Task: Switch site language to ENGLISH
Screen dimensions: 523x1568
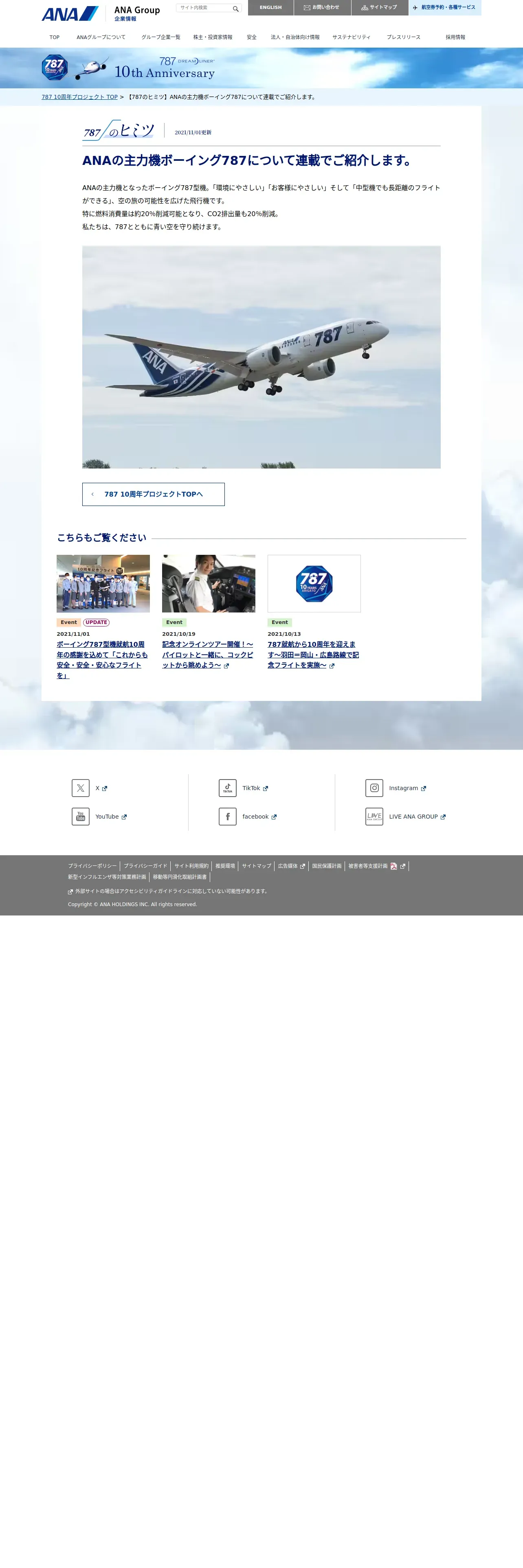Action: click(270, 7)
